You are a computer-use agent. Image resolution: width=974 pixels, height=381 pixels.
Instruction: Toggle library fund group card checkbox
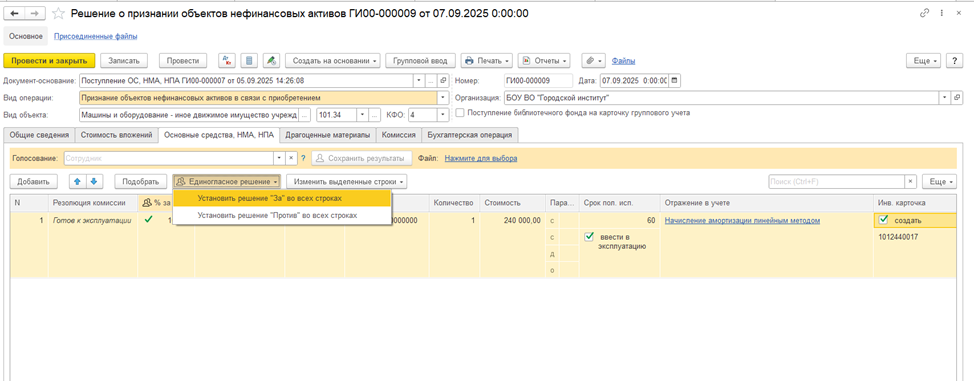click(x=460, y=113)
